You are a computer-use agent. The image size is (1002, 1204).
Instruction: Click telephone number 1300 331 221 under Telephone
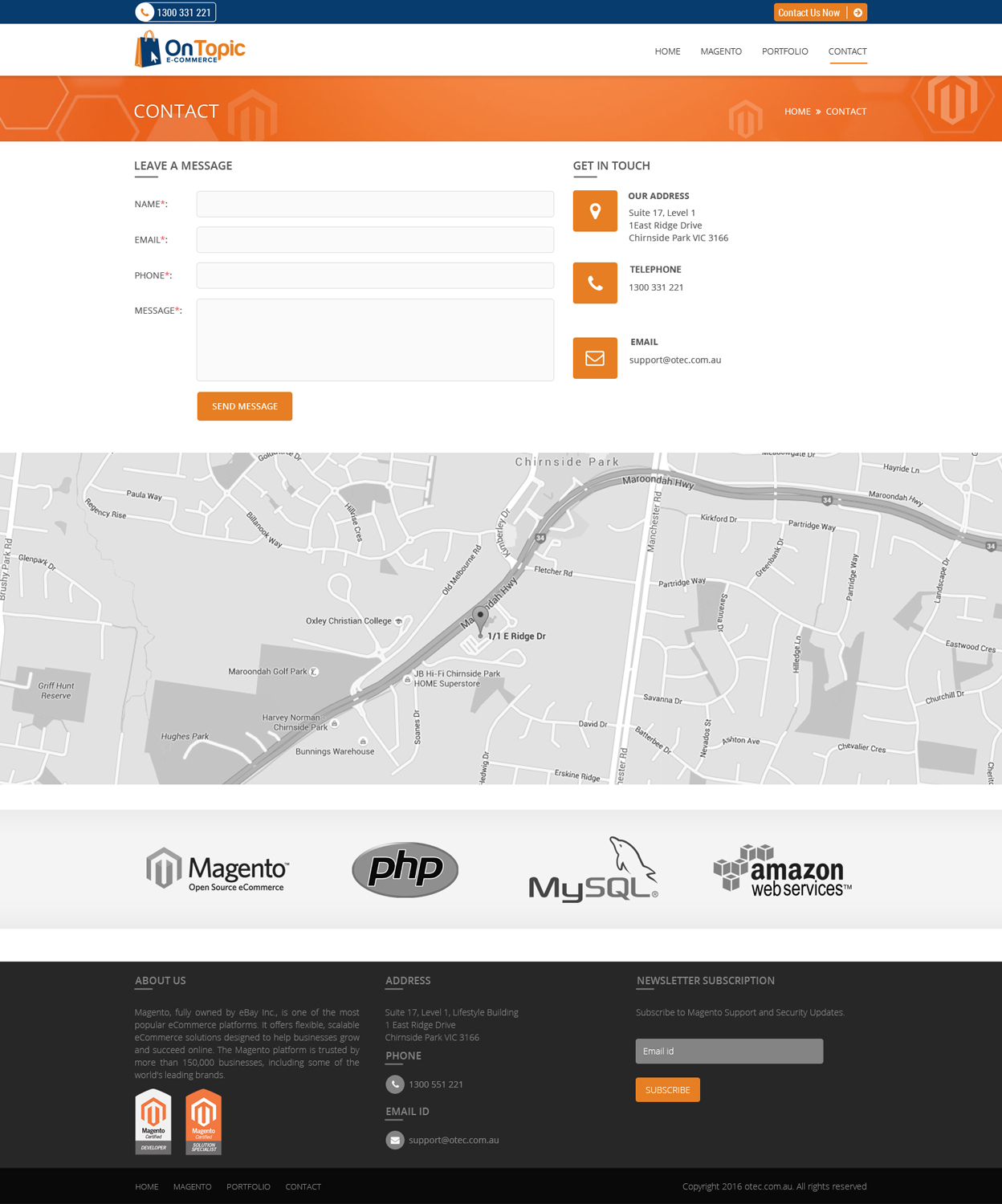pyautogui.click(x=656, y=287)
